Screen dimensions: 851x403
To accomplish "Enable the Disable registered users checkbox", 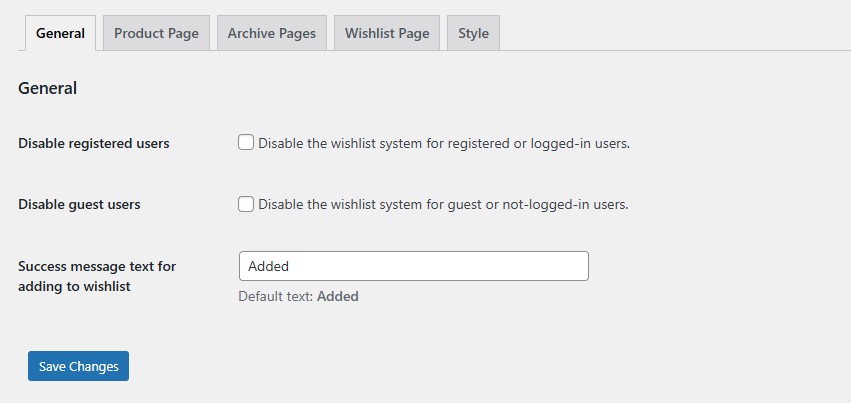I will (x=246, y=142).
